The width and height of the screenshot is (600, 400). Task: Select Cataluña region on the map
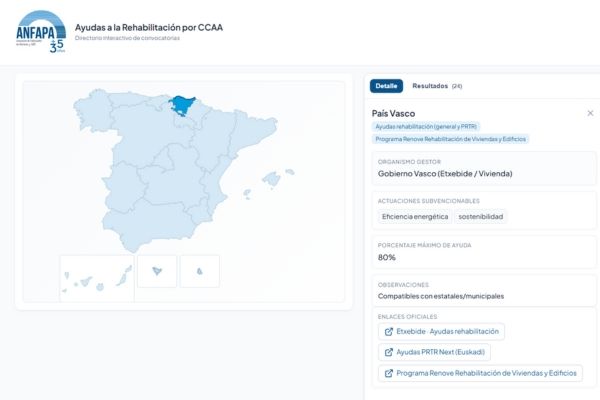tap(253, 132)
